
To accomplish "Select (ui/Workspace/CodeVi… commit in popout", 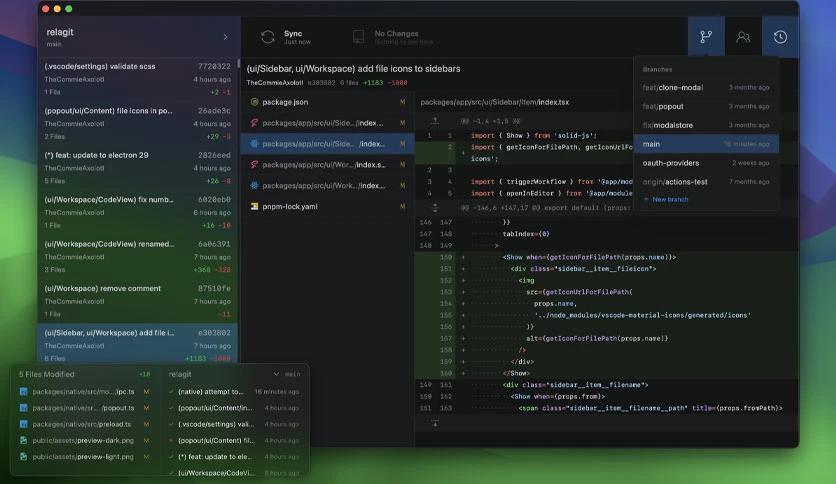I will tap(234, 473).
